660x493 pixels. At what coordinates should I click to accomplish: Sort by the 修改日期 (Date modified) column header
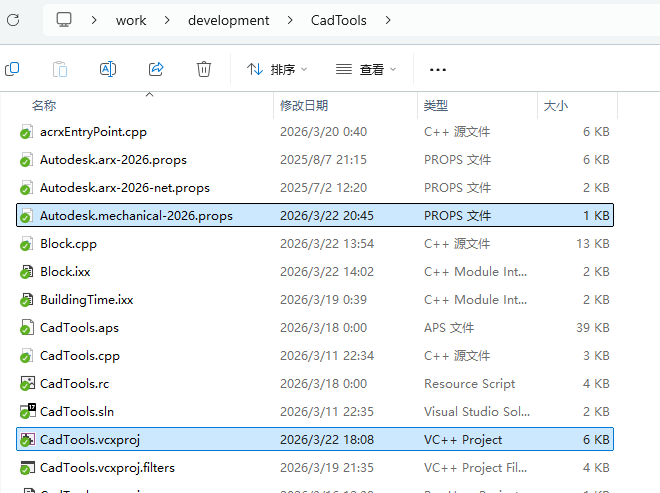pos(304,105)
